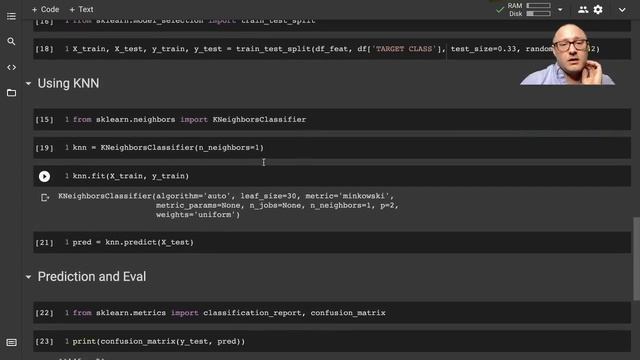
Task: Open the settings gear icon
Action: [598, 9]
